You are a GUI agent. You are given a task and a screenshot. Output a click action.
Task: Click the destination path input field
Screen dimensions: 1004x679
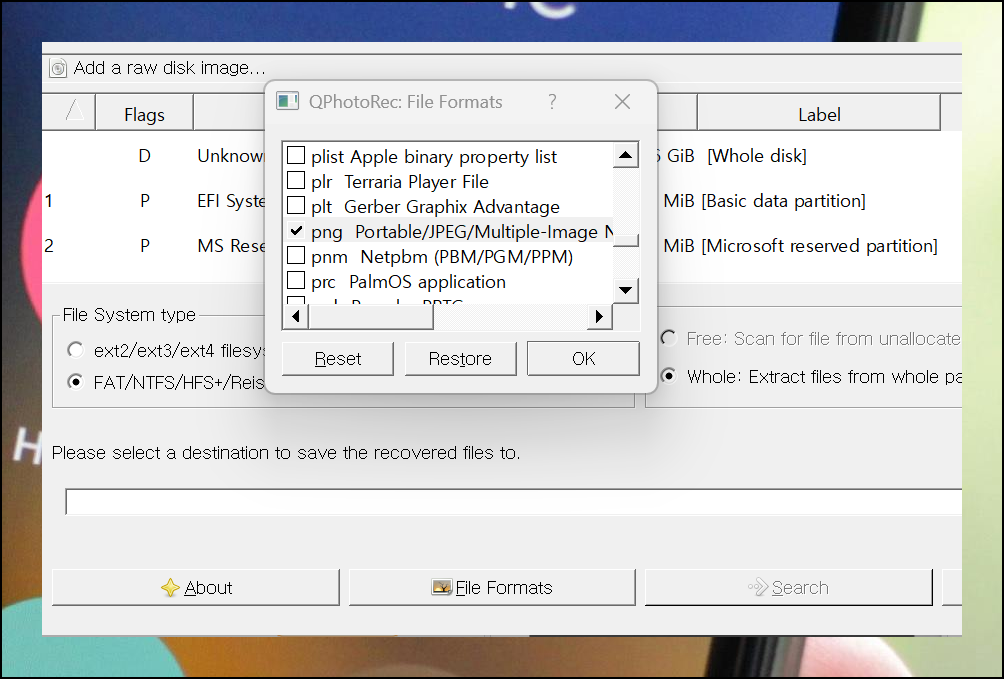click(x=514, y=502)
